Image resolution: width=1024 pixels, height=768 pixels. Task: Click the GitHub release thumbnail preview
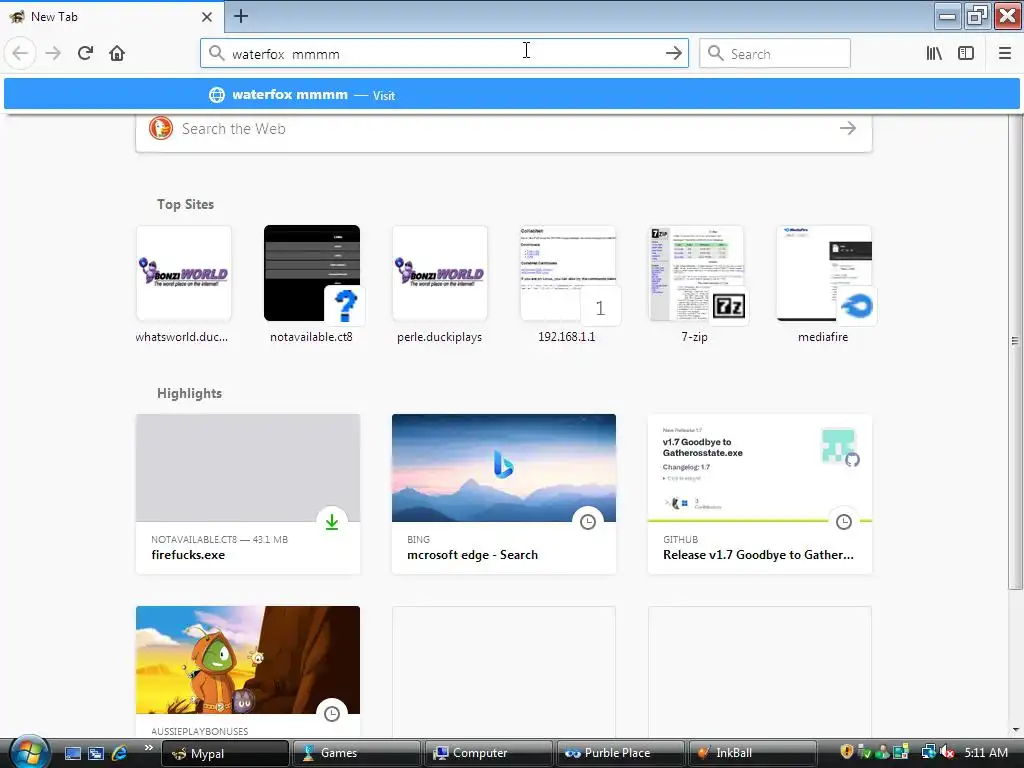[760, 468]
